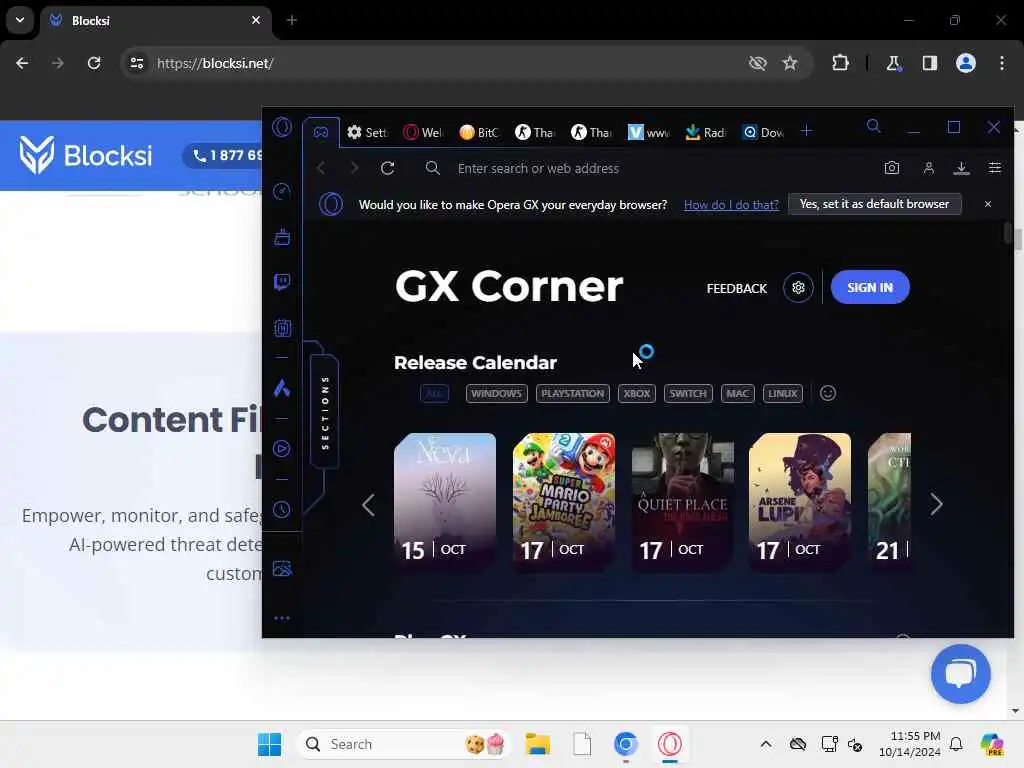Image resolution: width=1024 pixels, height=768 pixels.
Task: Open the Player icon in Opera sidebar
Action: pos(282,449)
